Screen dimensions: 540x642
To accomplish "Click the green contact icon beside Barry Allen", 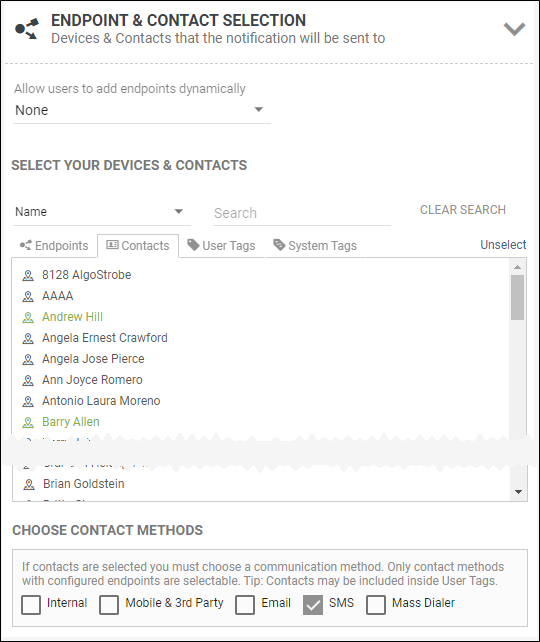I will click(x=28, y=422).
